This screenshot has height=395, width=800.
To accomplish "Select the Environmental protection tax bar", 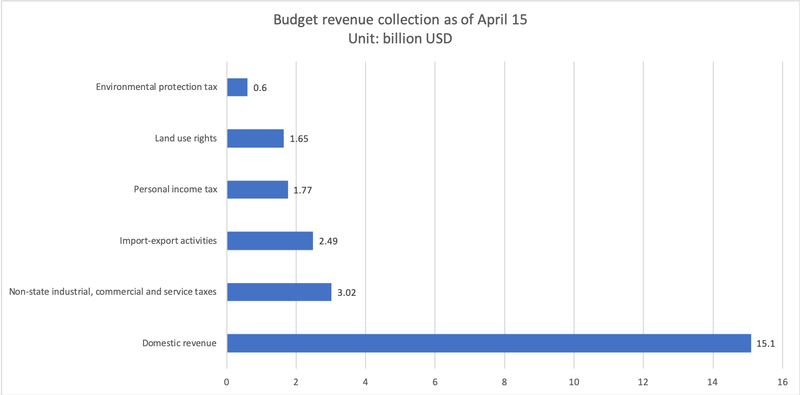I will pos(237,87).
